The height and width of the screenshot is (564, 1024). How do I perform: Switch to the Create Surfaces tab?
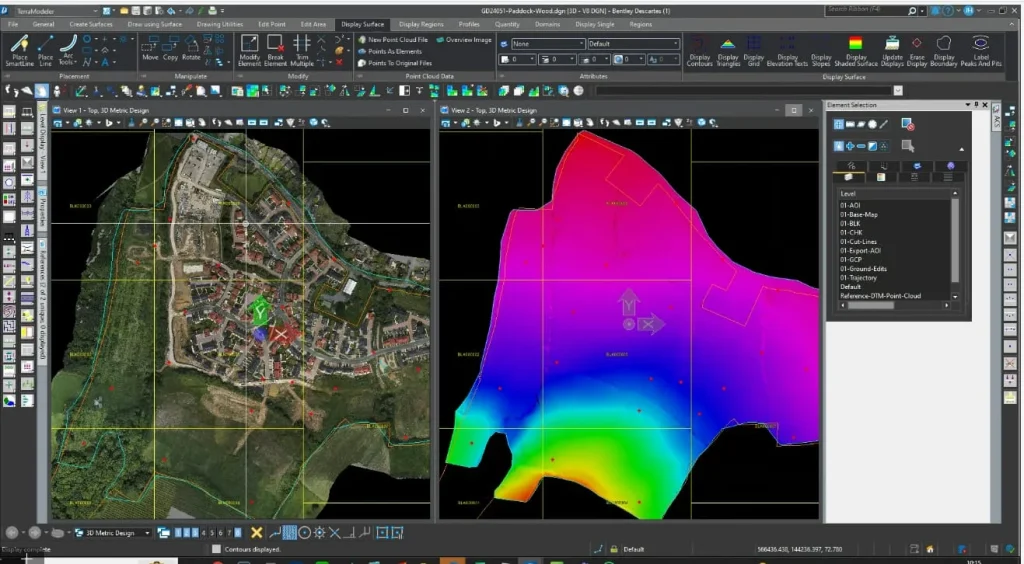pos(93,23)
